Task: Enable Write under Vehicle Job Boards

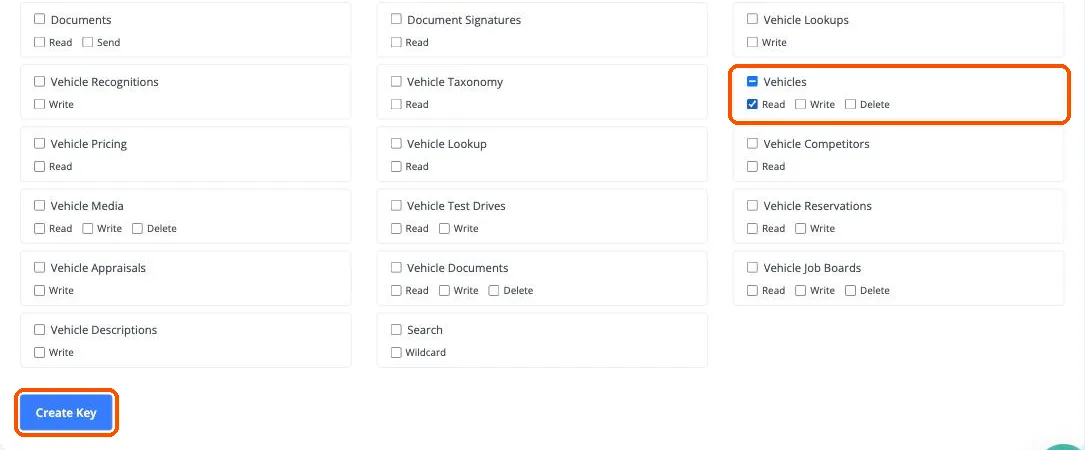Action: point(800,291)
